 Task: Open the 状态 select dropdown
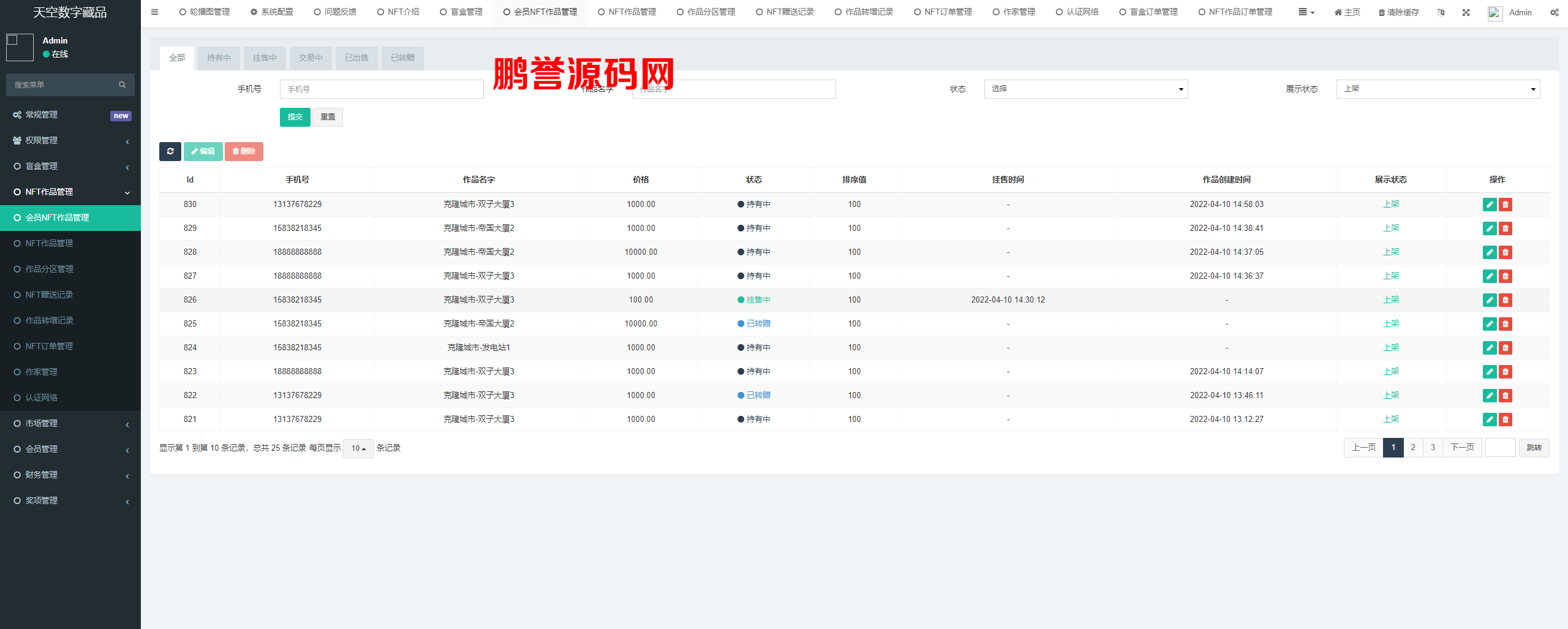pos(1086,89)
